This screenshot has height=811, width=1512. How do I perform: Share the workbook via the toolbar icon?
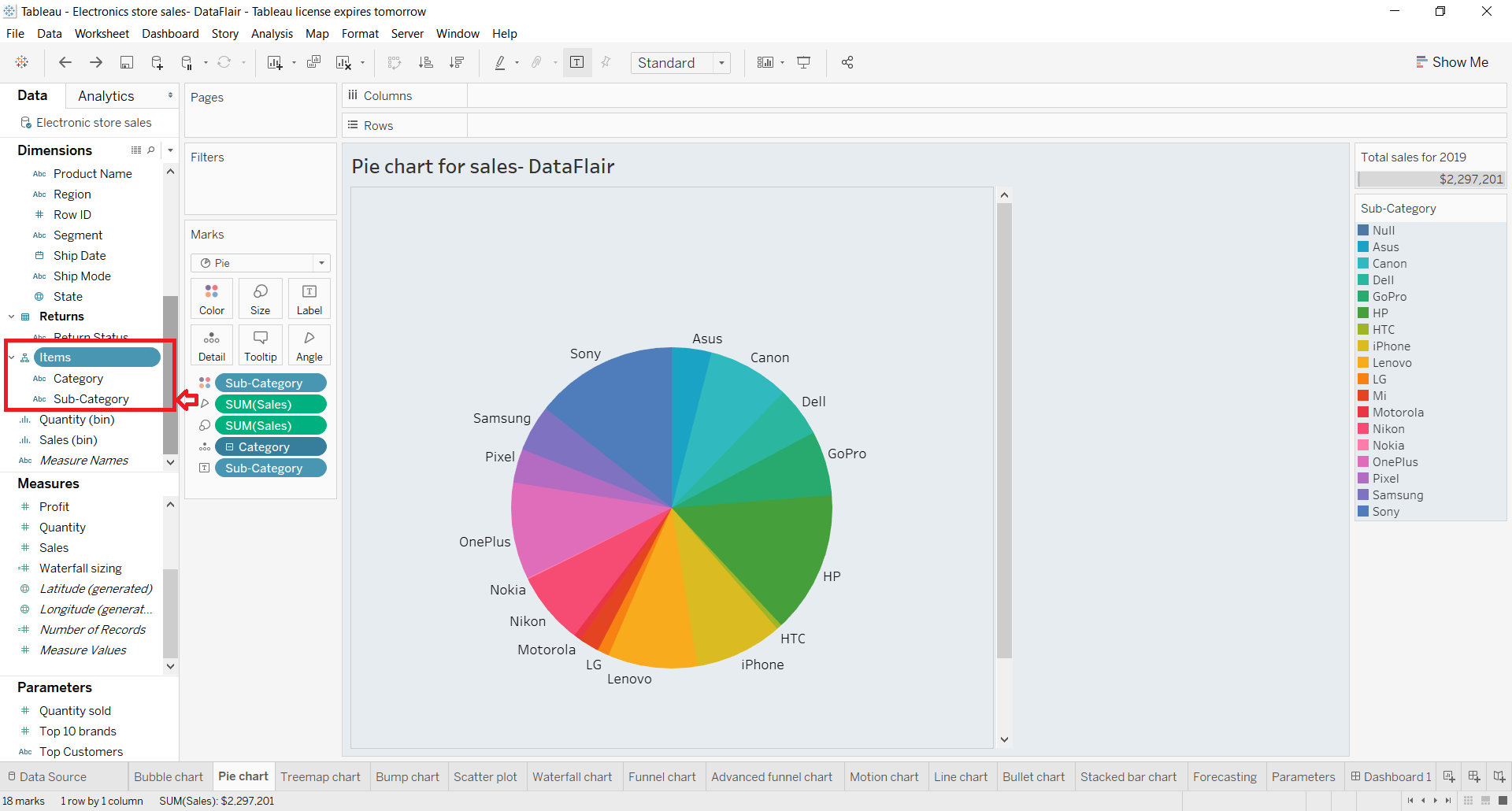click(x=847, y=62)
